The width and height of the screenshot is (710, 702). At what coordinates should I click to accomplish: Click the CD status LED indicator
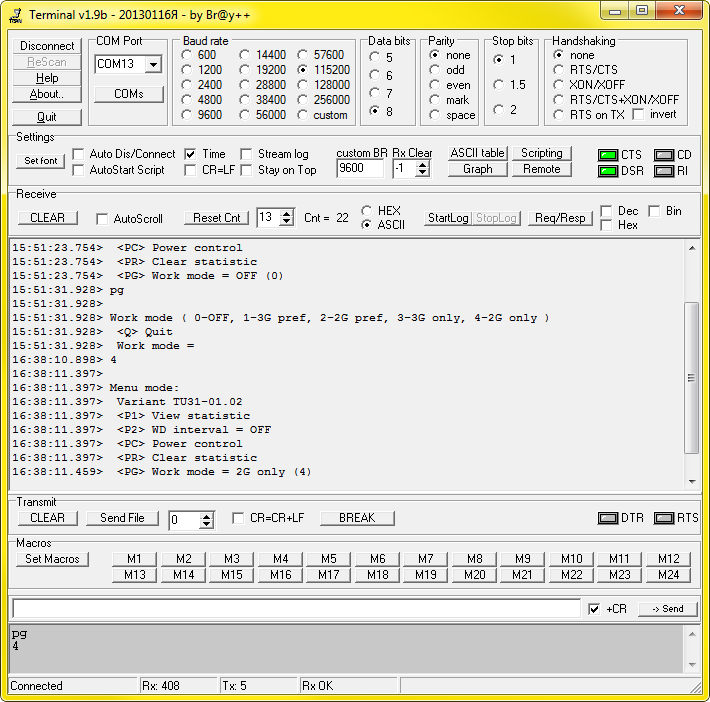pos(663,155)
